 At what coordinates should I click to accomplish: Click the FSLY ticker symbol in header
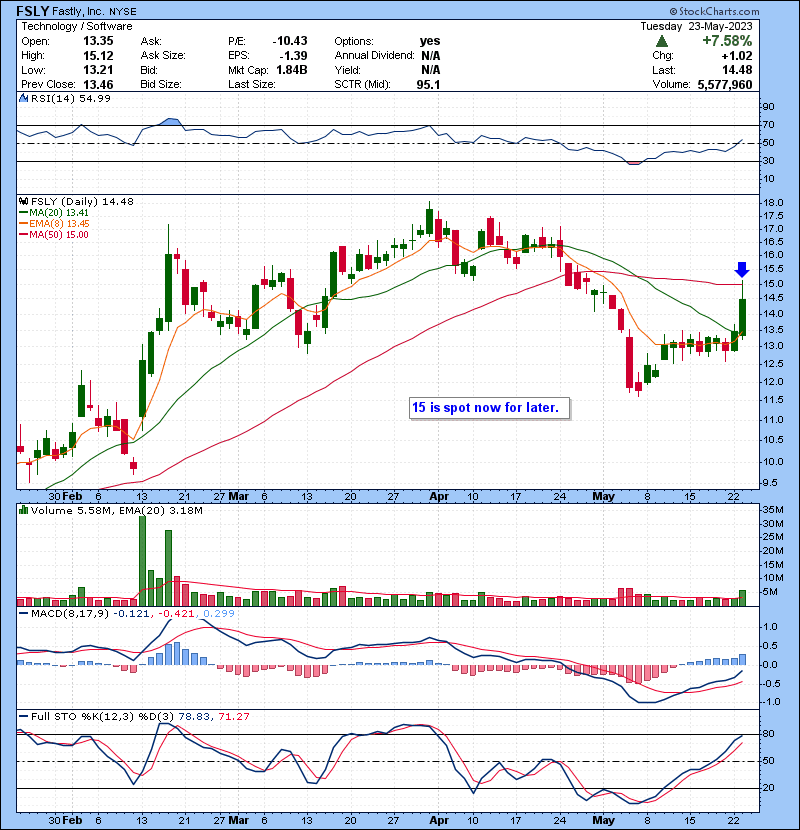[x=32, y=11]
